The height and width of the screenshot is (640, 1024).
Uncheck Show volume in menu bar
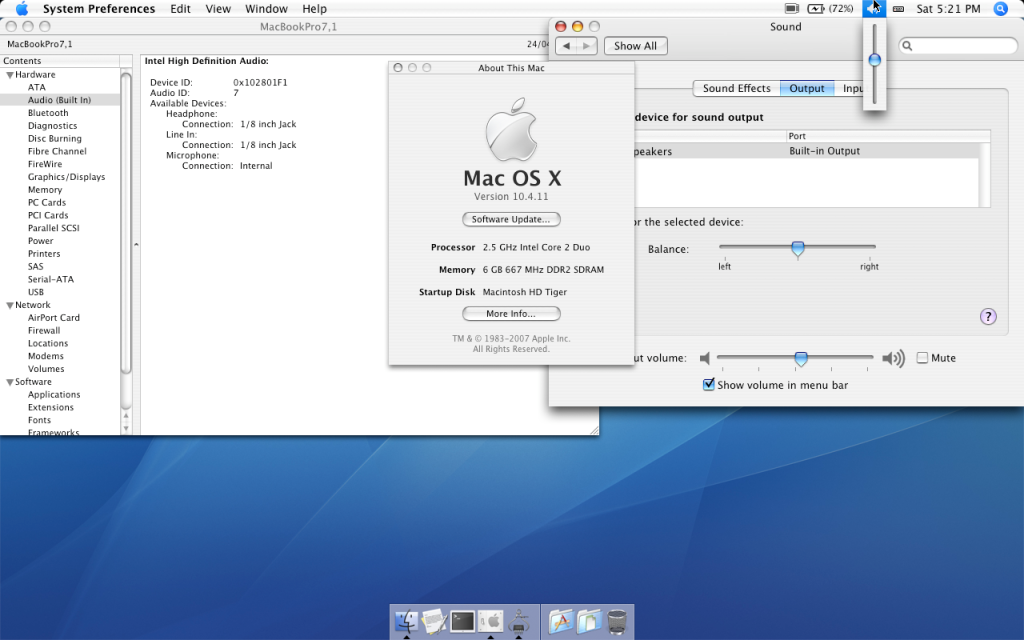(709, 385)
